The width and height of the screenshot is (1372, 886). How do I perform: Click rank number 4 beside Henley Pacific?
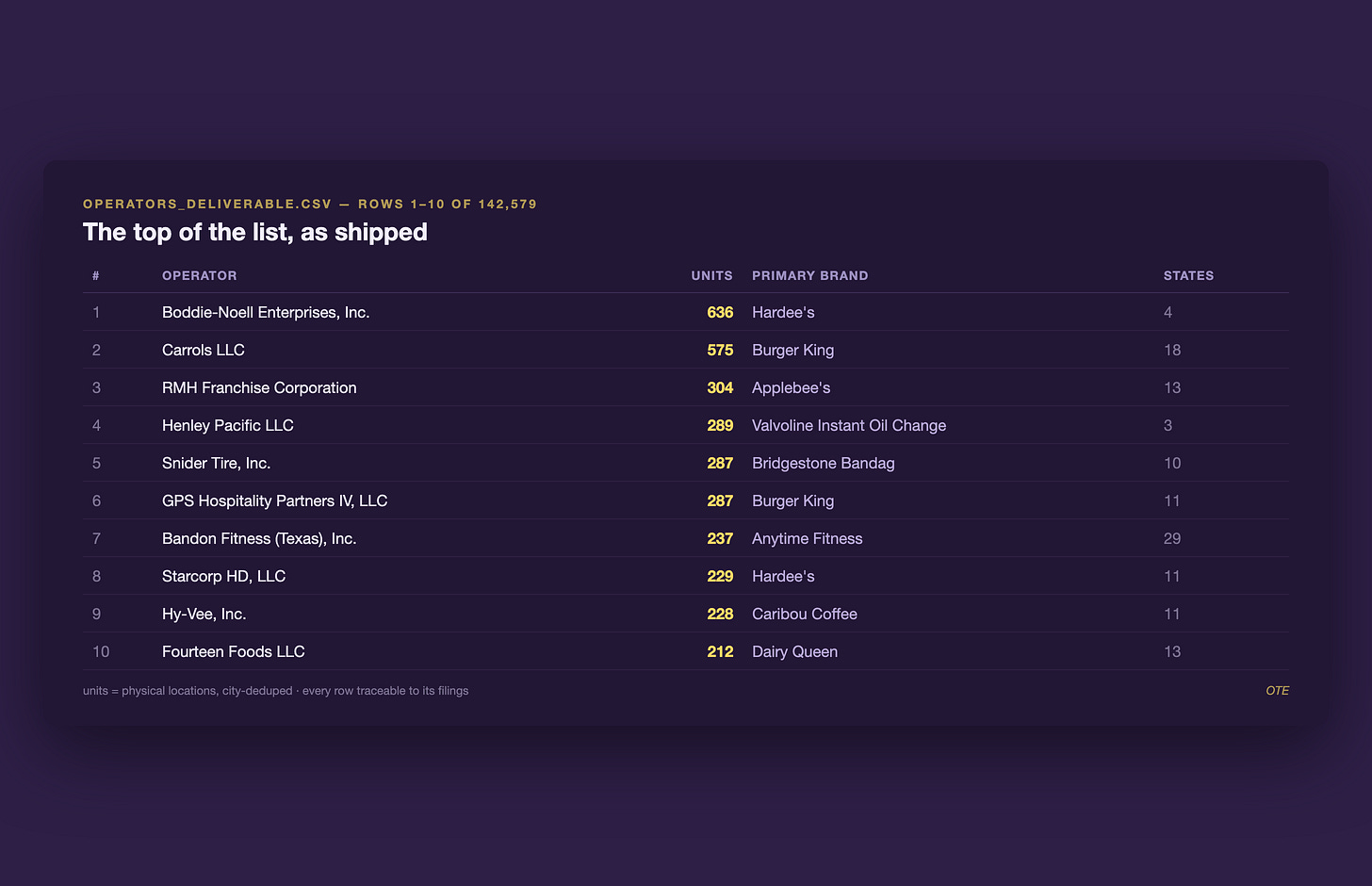coord(96,425)
